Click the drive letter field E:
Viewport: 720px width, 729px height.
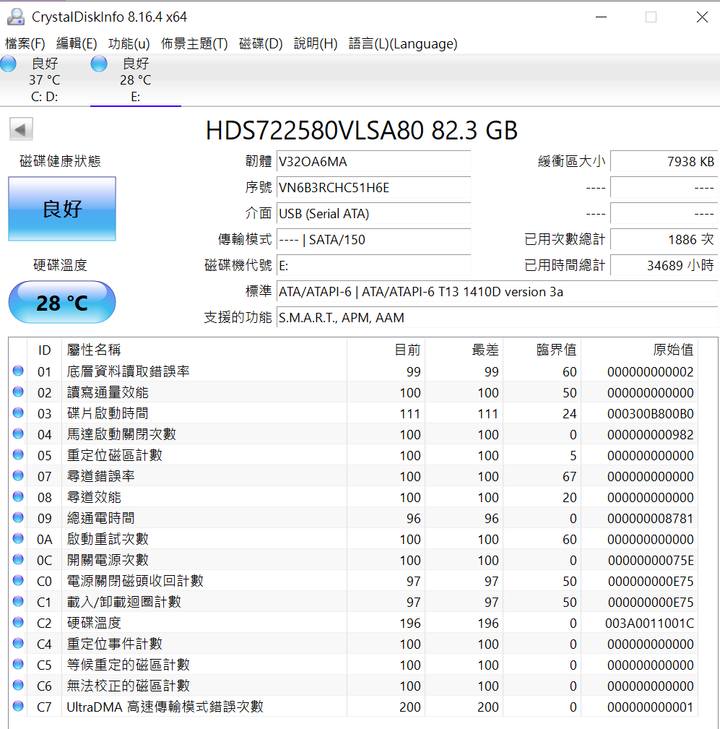(x=373, y=265)
